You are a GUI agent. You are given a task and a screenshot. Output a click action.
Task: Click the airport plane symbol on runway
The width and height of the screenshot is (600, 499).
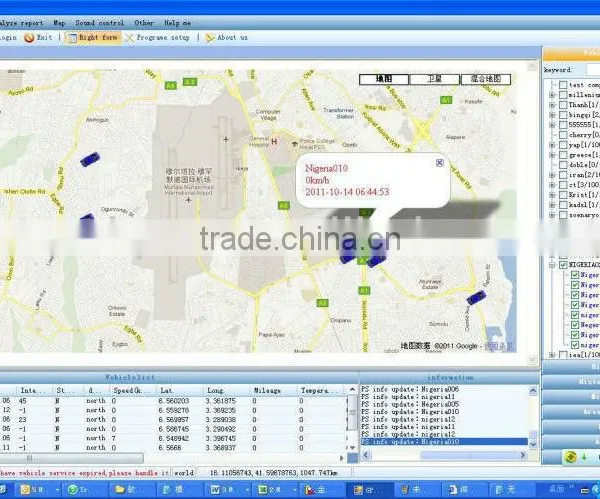pos(226,139)
